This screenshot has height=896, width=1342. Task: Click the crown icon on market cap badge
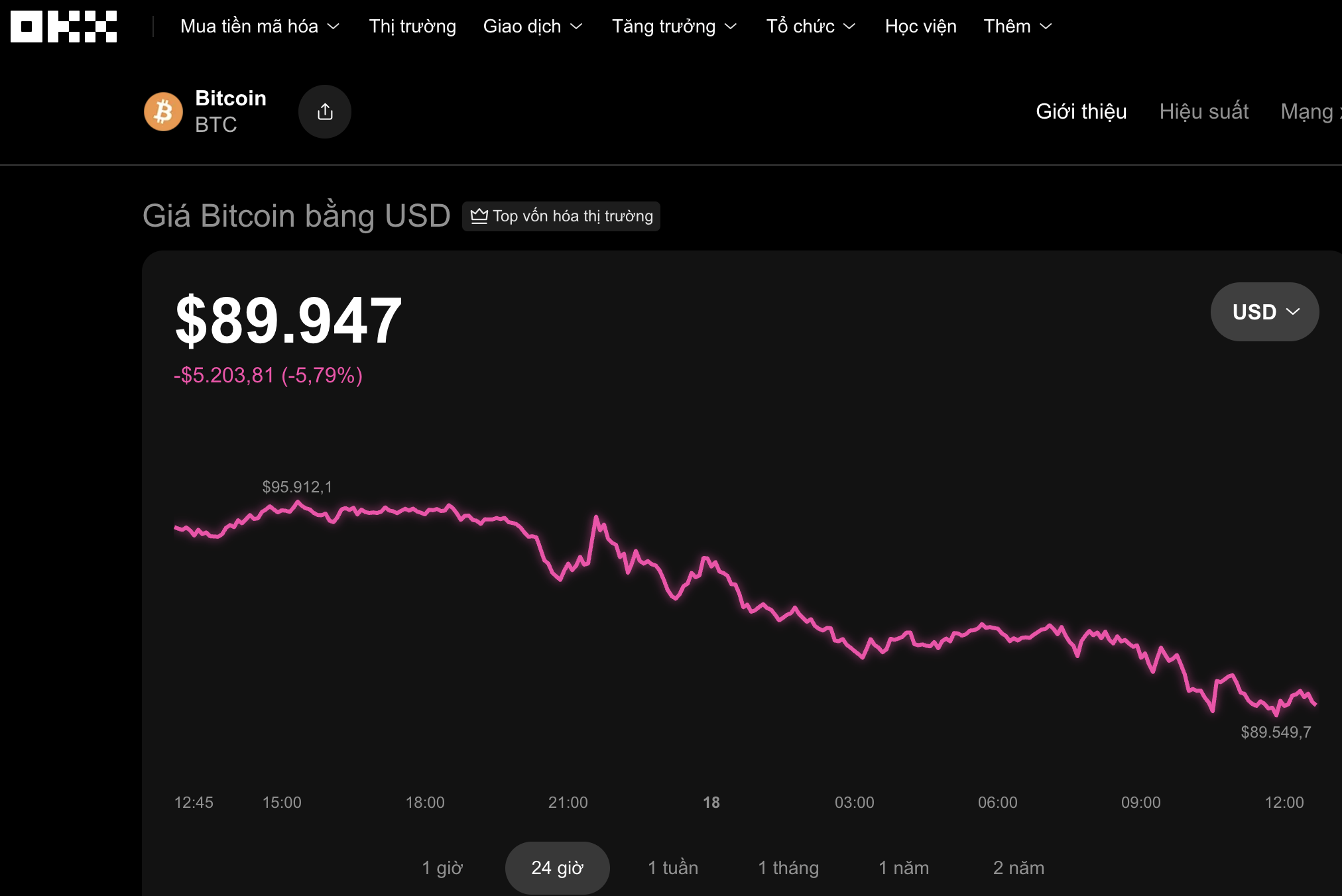pos(479,216)
